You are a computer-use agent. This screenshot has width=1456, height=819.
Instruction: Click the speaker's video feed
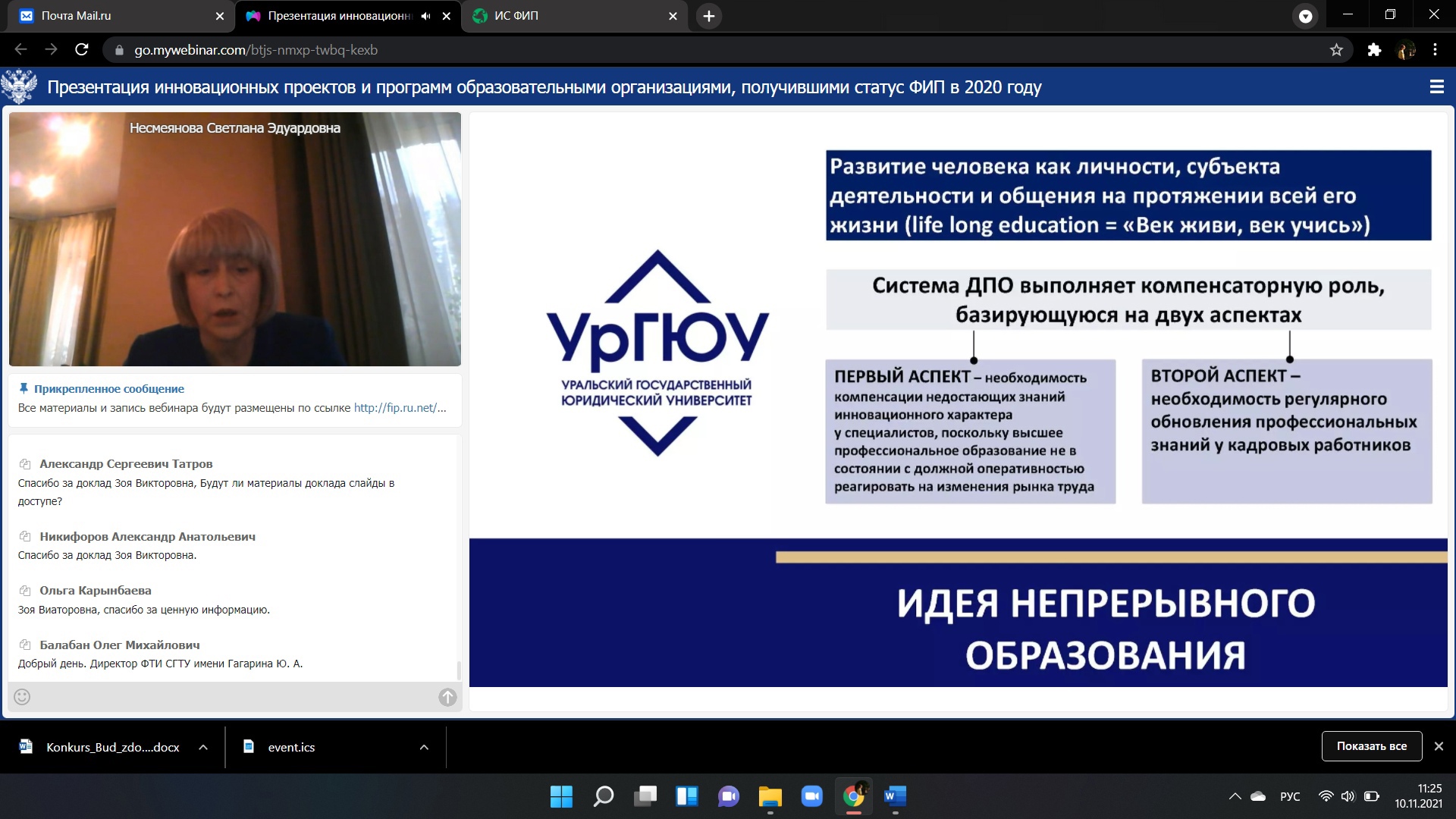(235, 239)
